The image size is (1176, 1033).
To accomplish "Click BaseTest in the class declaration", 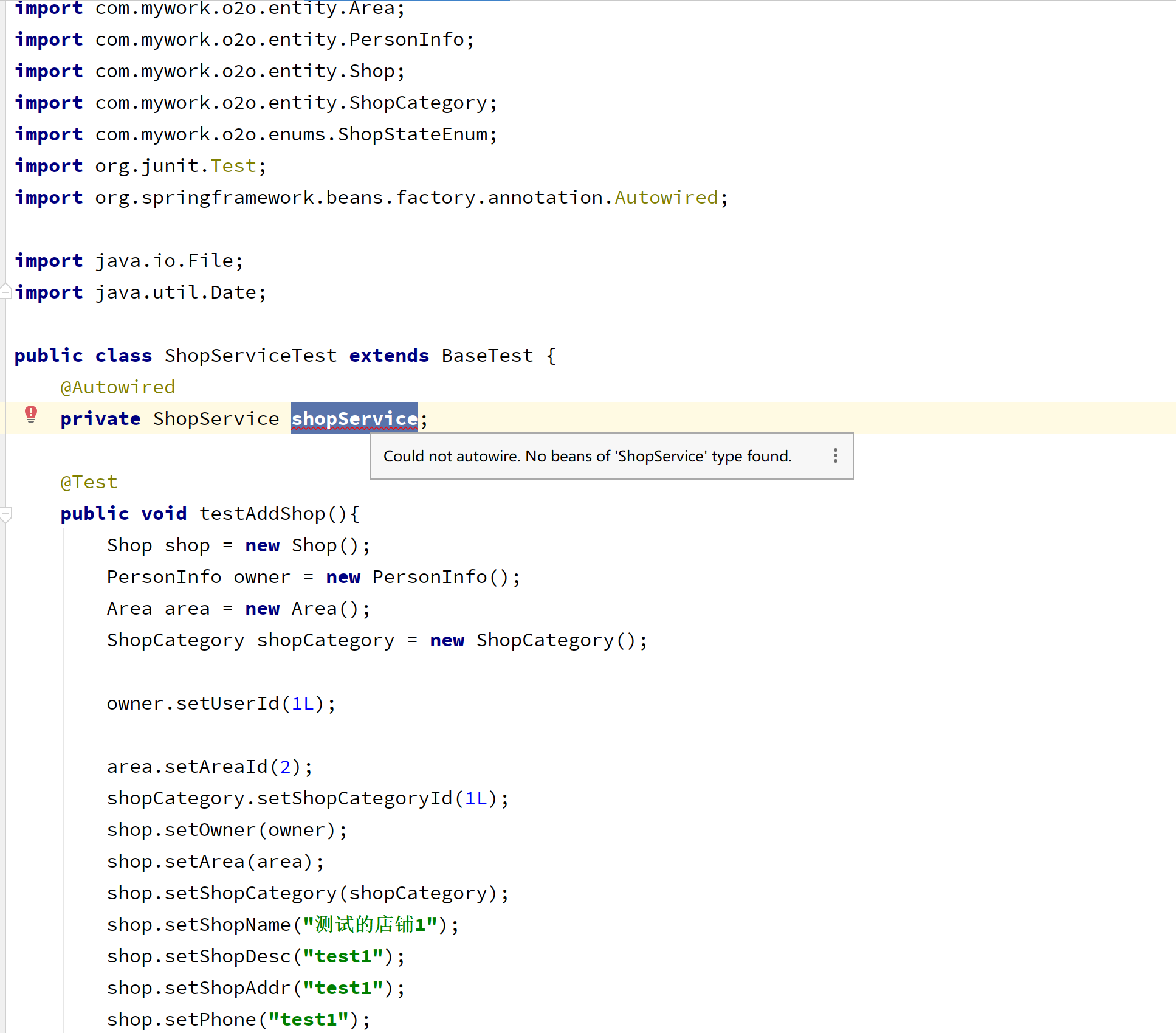I will coord(487,356).
